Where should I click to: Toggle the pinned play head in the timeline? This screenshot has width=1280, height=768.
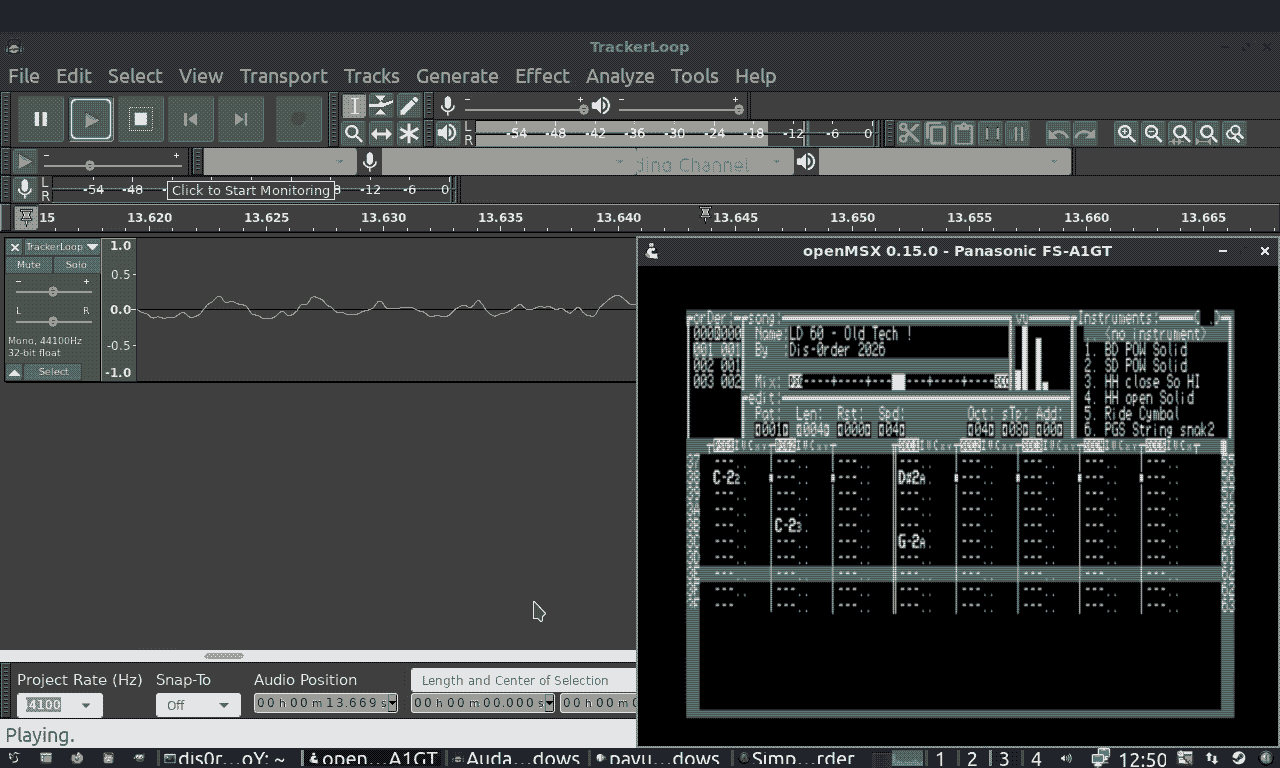coord(26,217)
